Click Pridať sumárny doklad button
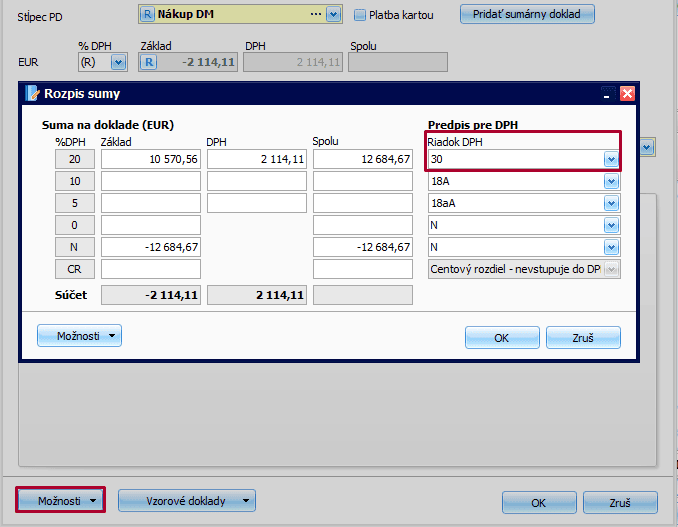This screenshot has height=527, width=678. (527, 14)
